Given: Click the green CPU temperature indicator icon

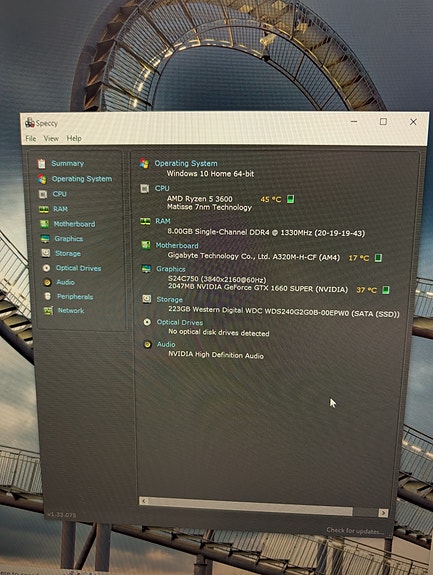Looking at the screenshot, I should (x=290, y=199).
